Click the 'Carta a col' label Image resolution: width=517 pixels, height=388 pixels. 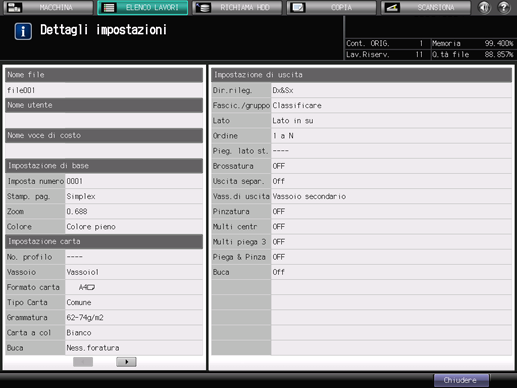point(29,333)
